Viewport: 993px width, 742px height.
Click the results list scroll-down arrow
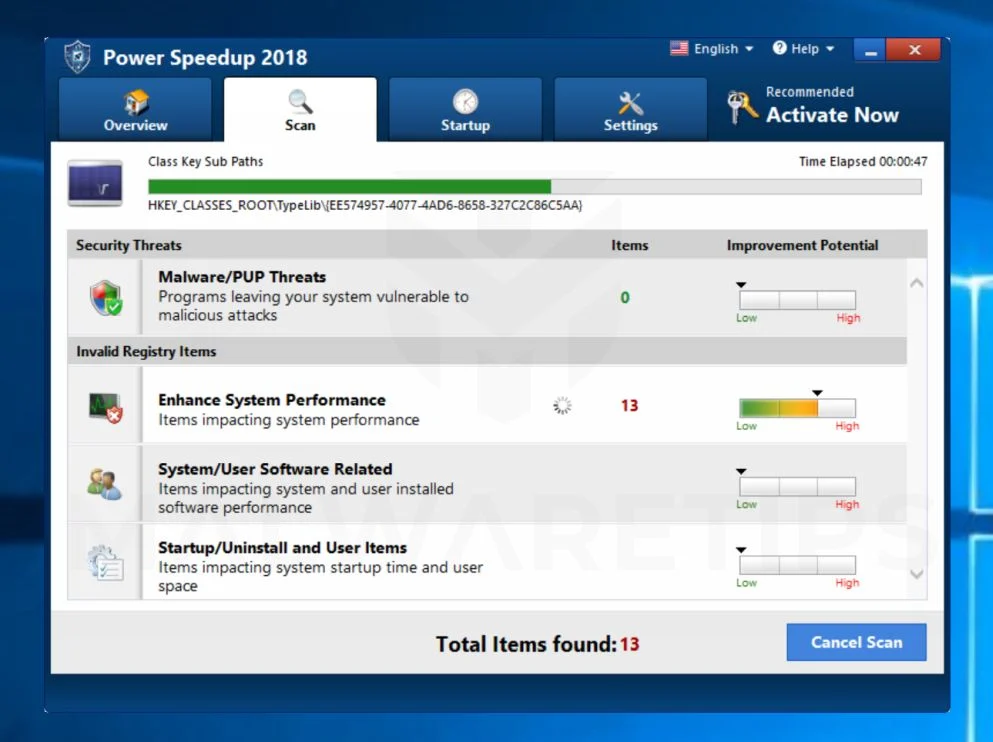coord(916,574)
